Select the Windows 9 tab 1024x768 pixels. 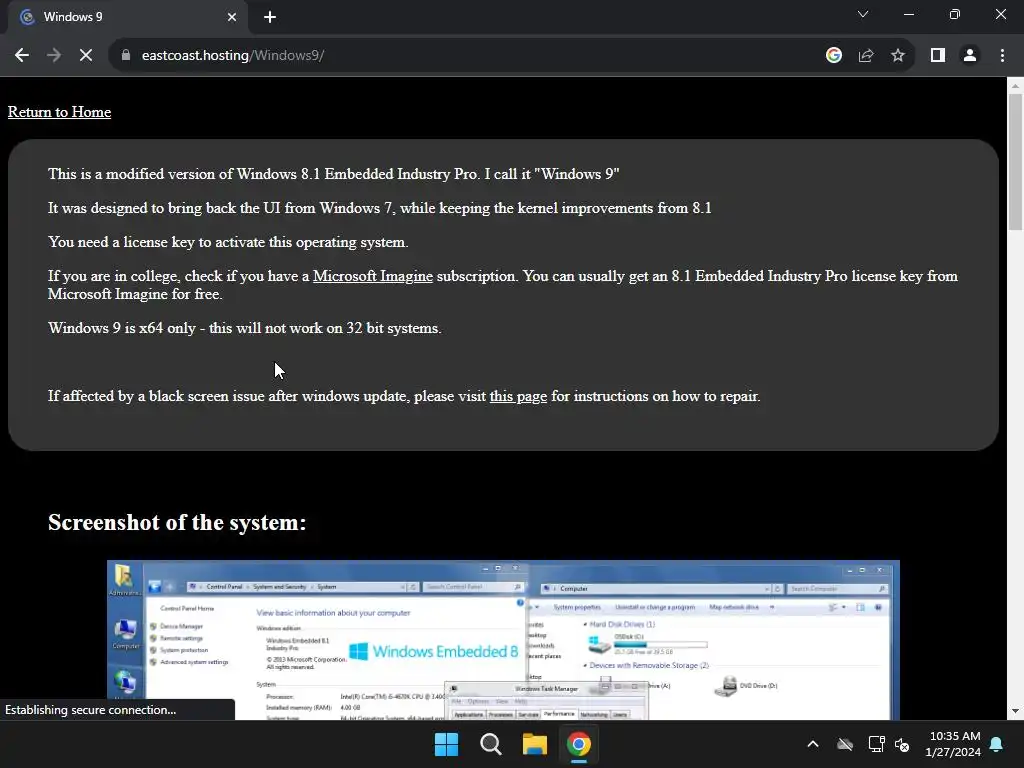[x=127, y=17]
